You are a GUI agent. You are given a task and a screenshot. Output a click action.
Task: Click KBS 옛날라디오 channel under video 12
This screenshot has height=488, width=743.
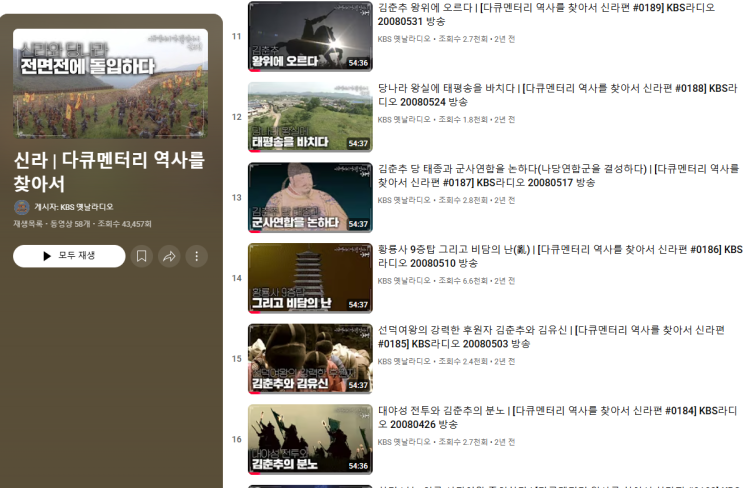[x=404, y=119]
